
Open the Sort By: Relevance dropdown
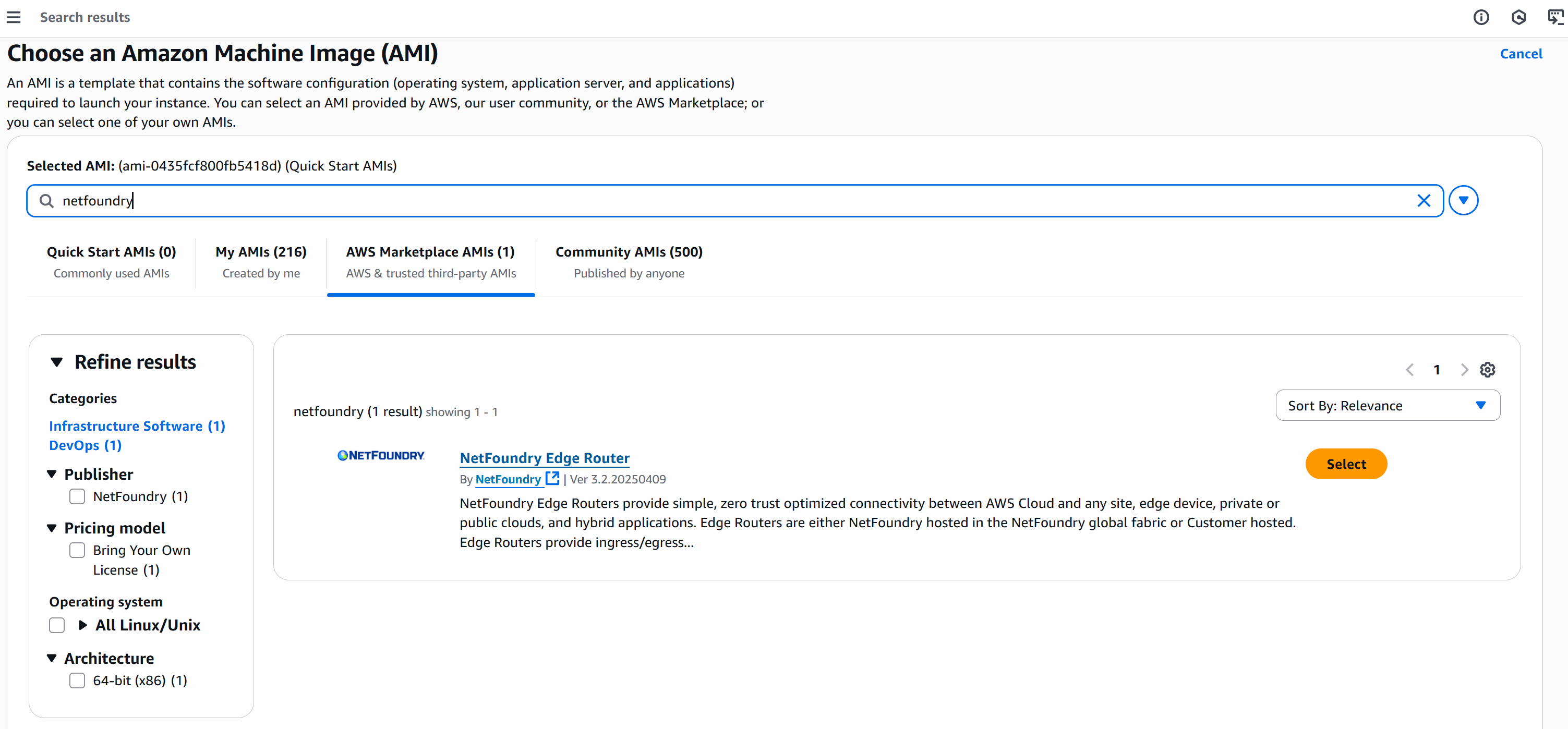(1387, 405)
